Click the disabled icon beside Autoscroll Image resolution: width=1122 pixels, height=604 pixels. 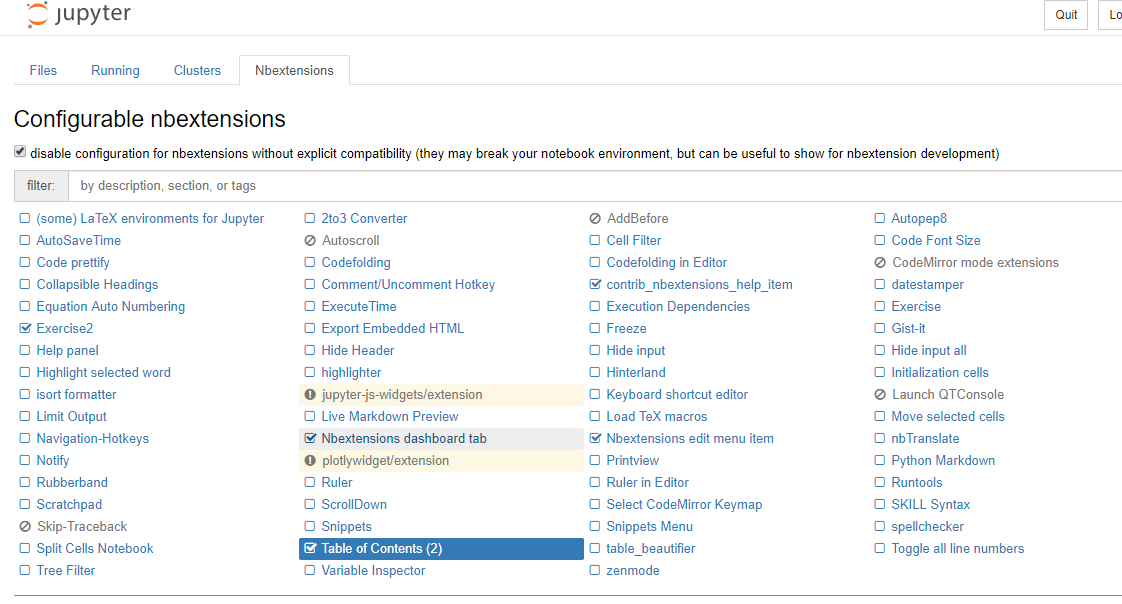coord(310,241)
